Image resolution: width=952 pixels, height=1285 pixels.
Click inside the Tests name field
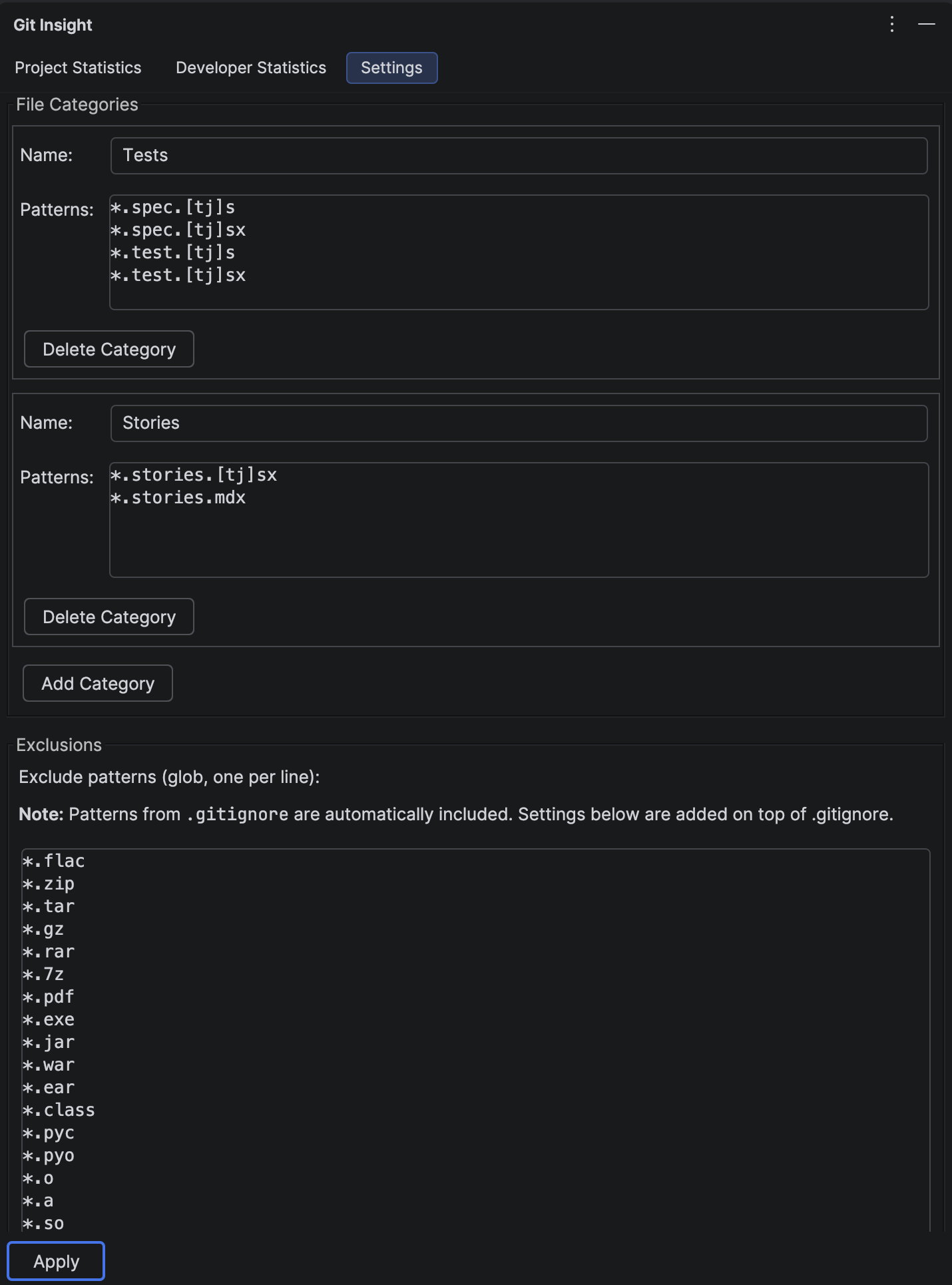click(x=466, y=155)
